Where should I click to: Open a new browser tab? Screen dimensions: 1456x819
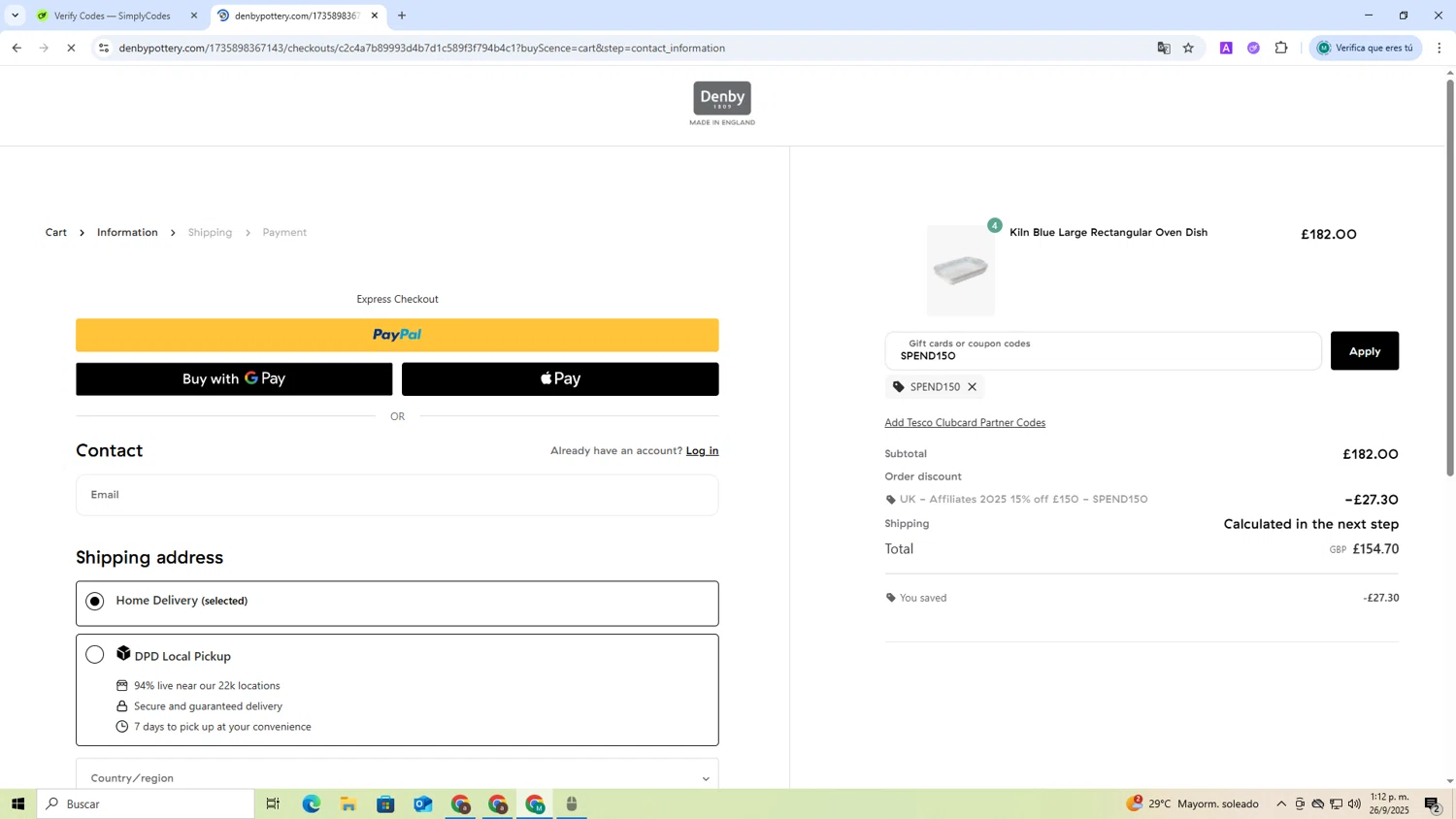[402, 16]
